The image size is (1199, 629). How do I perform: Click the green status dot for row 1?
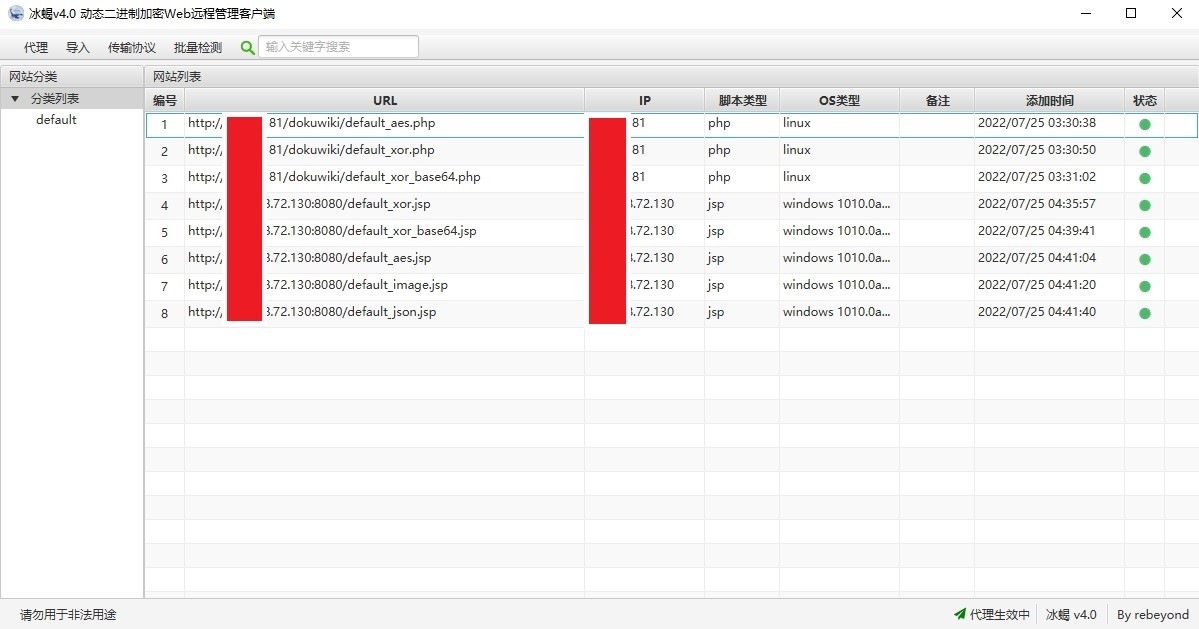pyautogui.click(x=1145, y=124)
